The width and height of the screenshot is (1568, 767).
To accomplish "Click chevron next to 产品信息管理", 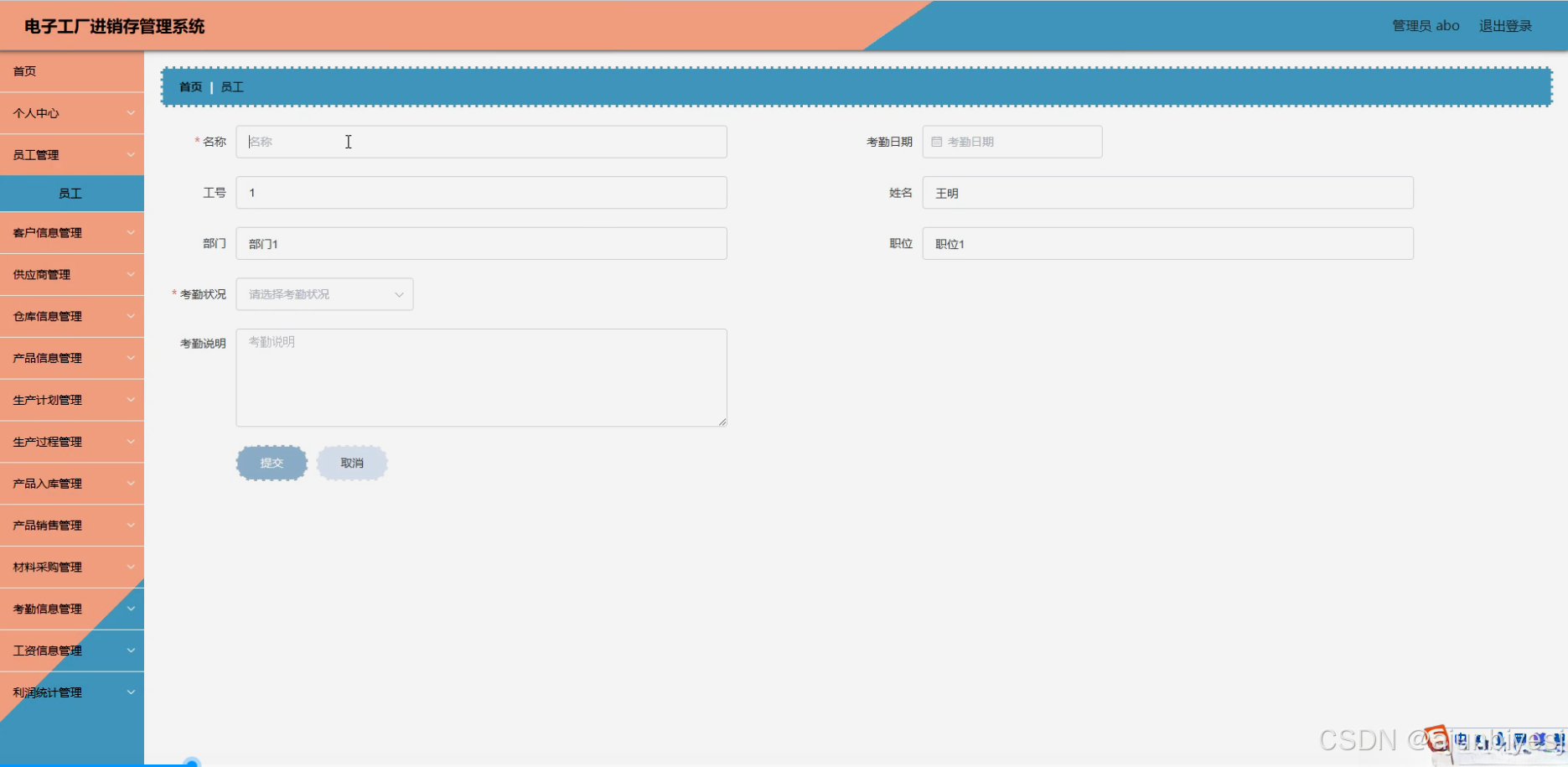I will (131, 358).
